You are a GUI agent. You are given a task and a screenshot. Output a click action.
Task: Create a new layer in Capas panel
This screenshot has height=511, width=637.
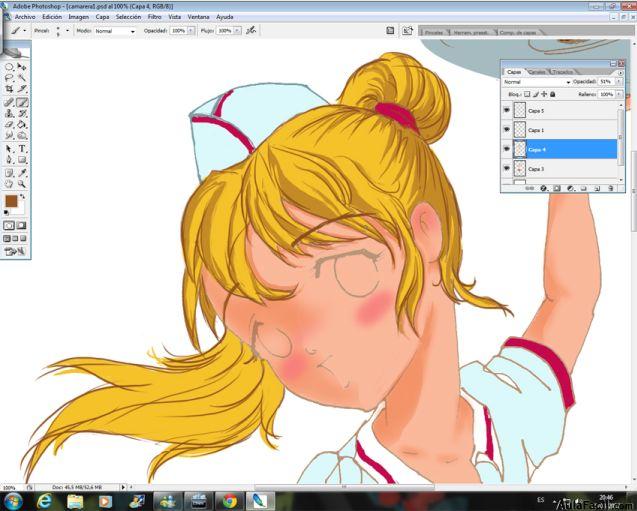[x=597, y=188]
